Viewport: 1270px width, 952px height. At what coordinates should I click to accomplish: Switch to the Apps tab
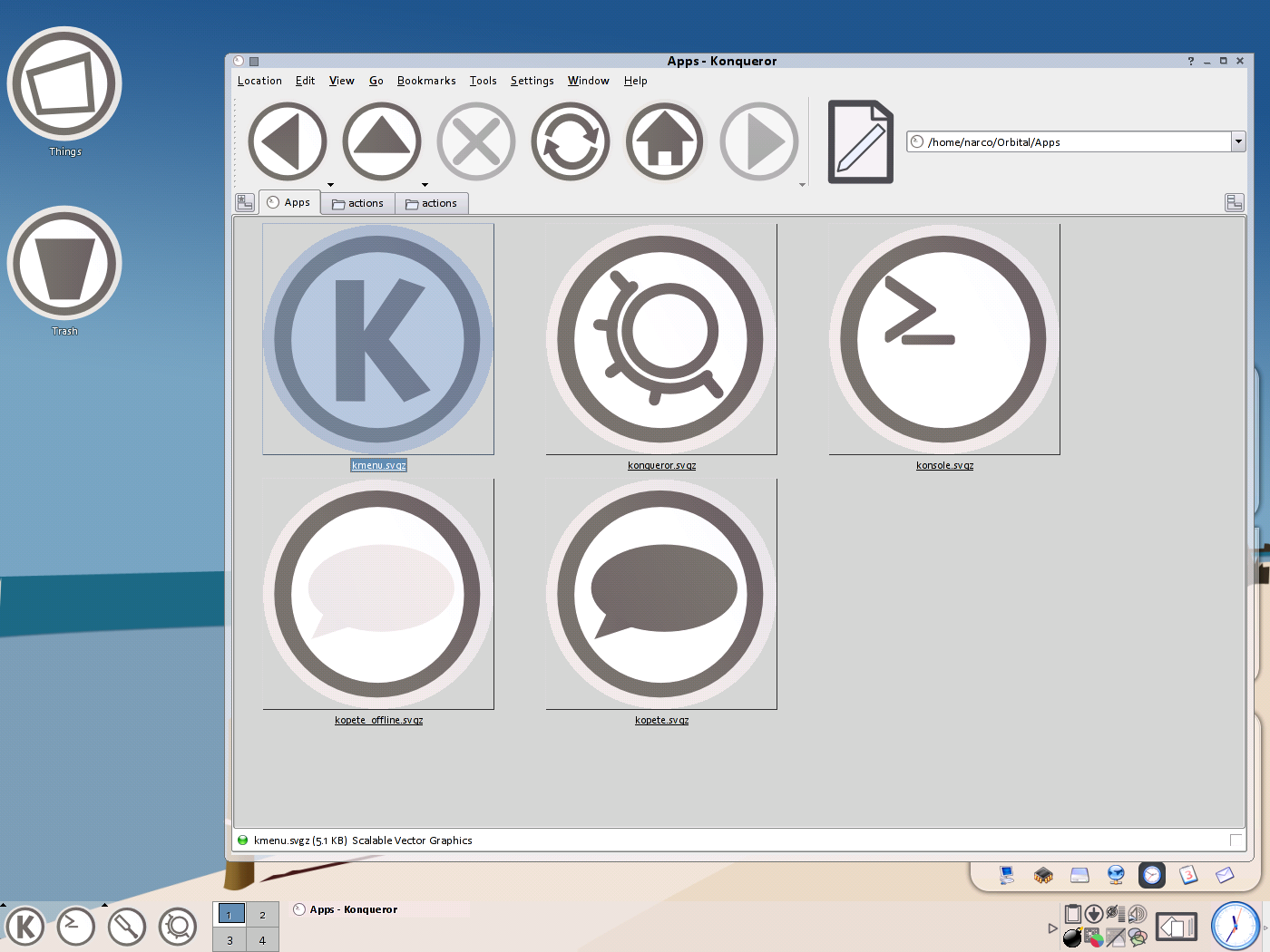(289, 202)
